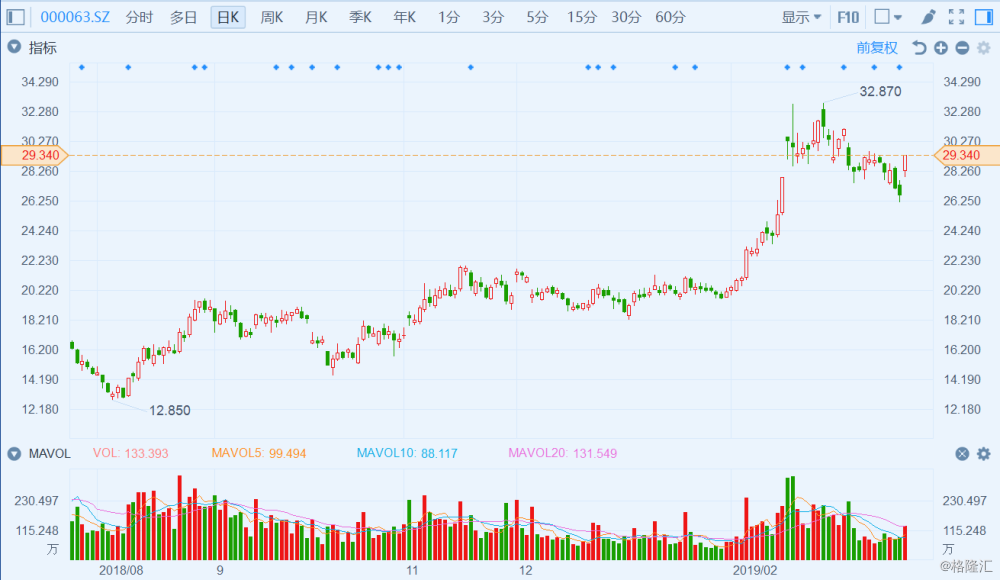Click the right 29.340 price marker
1000x580 pixels.
point(966,155)
